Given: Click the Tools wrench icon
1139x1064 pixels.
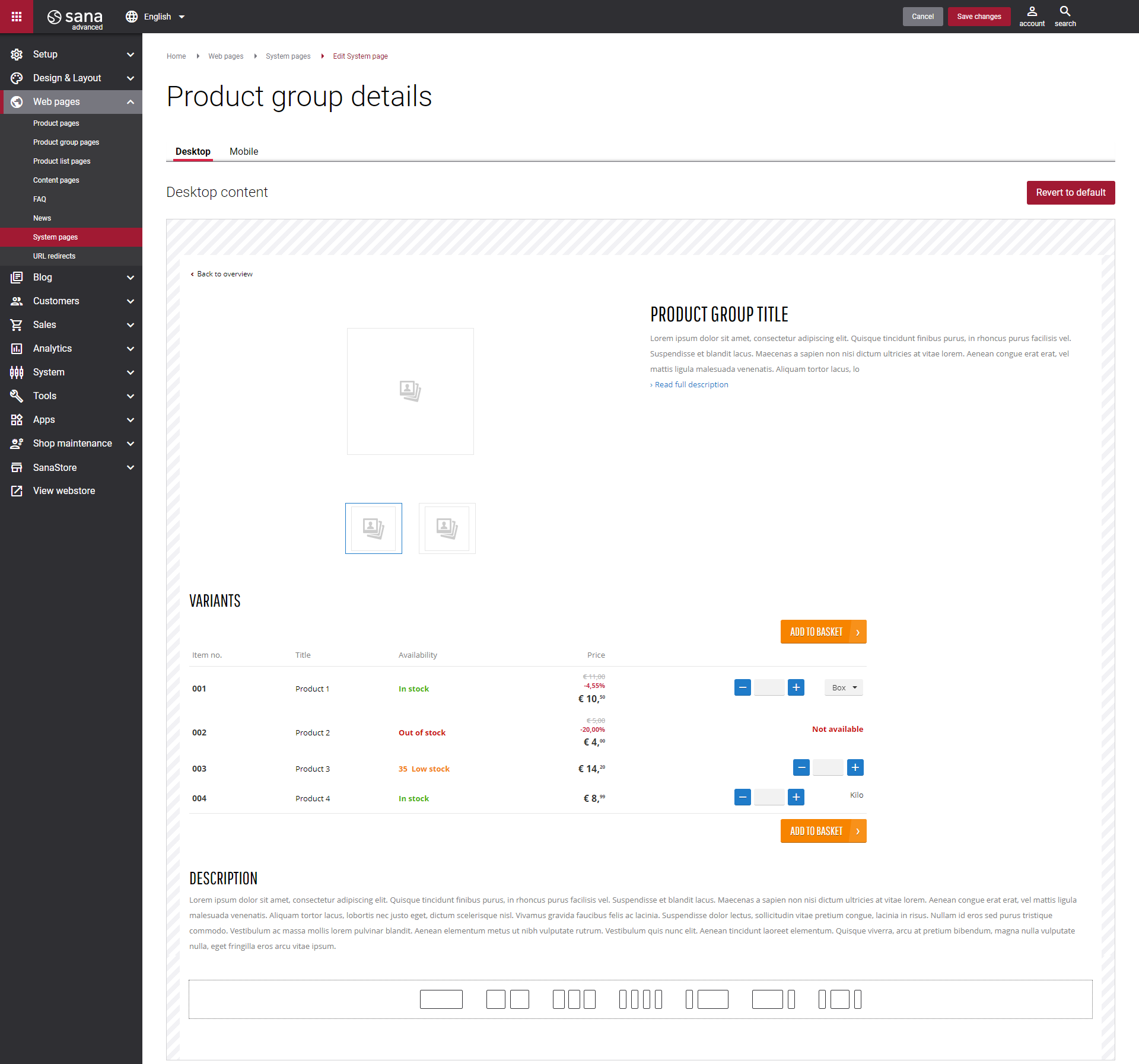Looking at the screenshot, I should point(17,396).
